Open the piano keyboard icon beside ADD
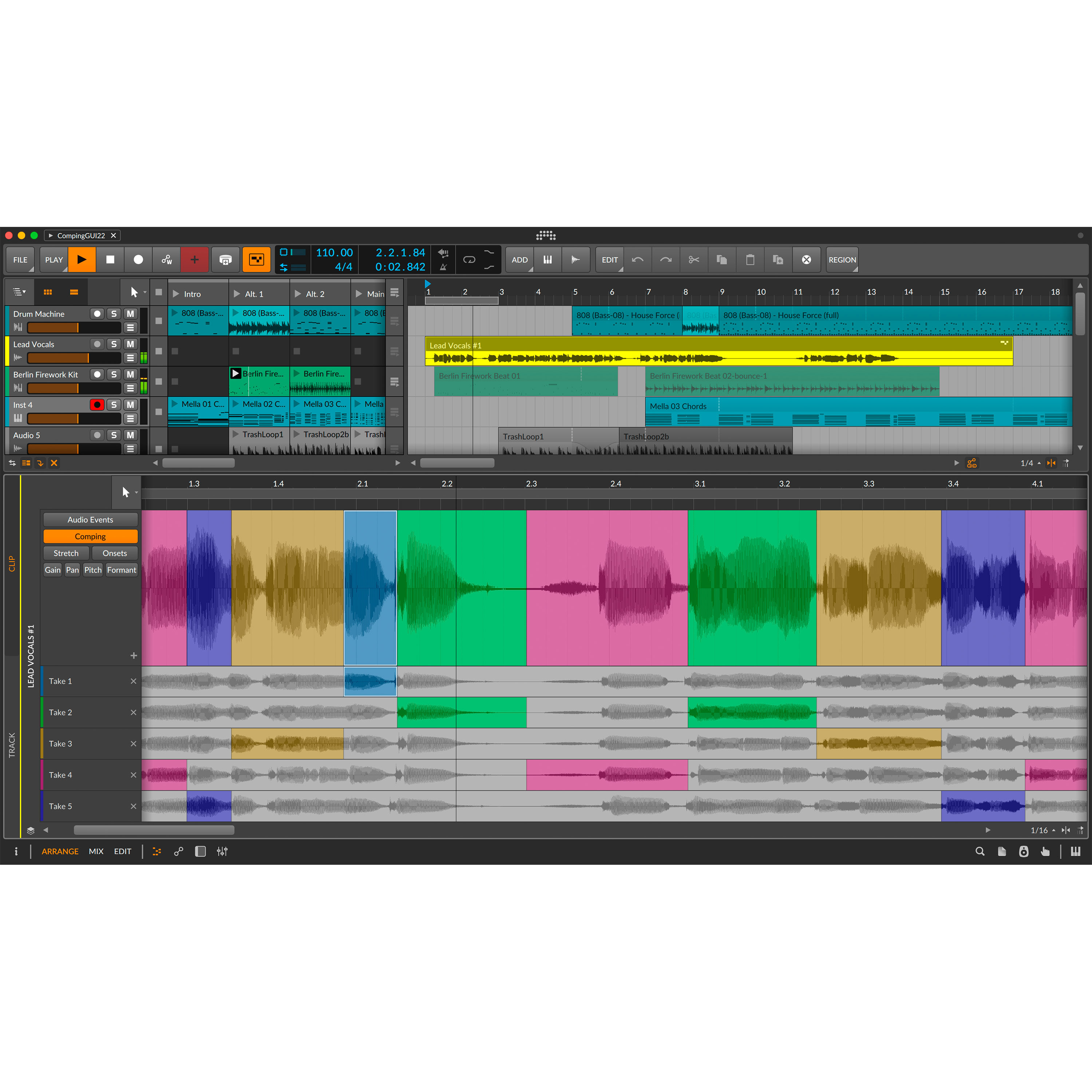The width and height of the screenshot is (1092, 1092). pos(547,260)
